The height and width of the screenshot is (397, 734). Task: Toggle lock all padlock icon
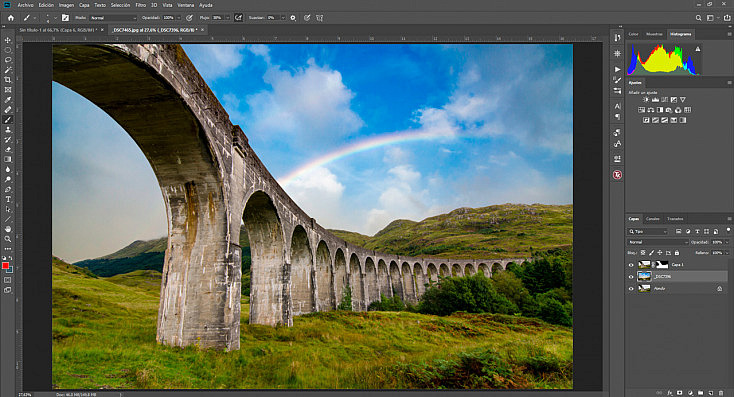[677, 253]
